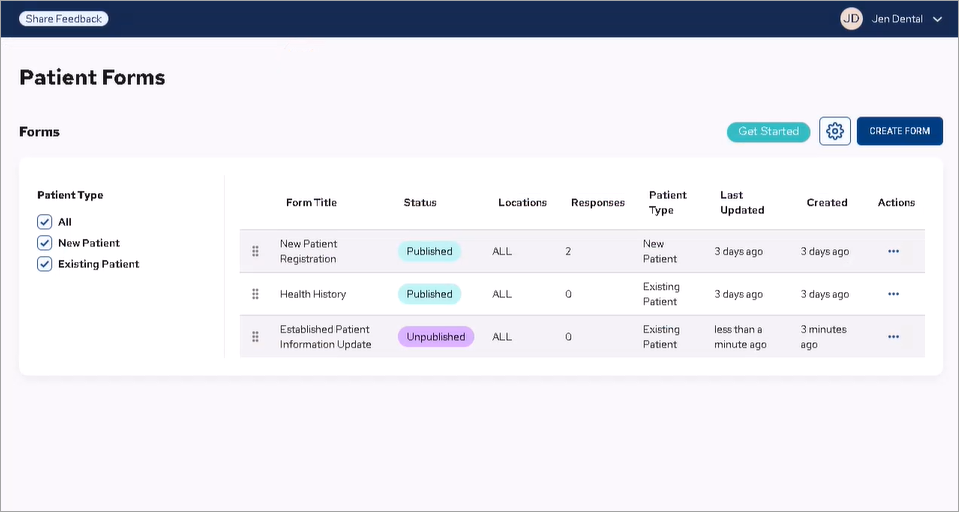The height and width of the screenshot is (512, 959).
Task: Uncheck the All patient type checkbox
Action: pyautogui.click(x=44, y=222)
